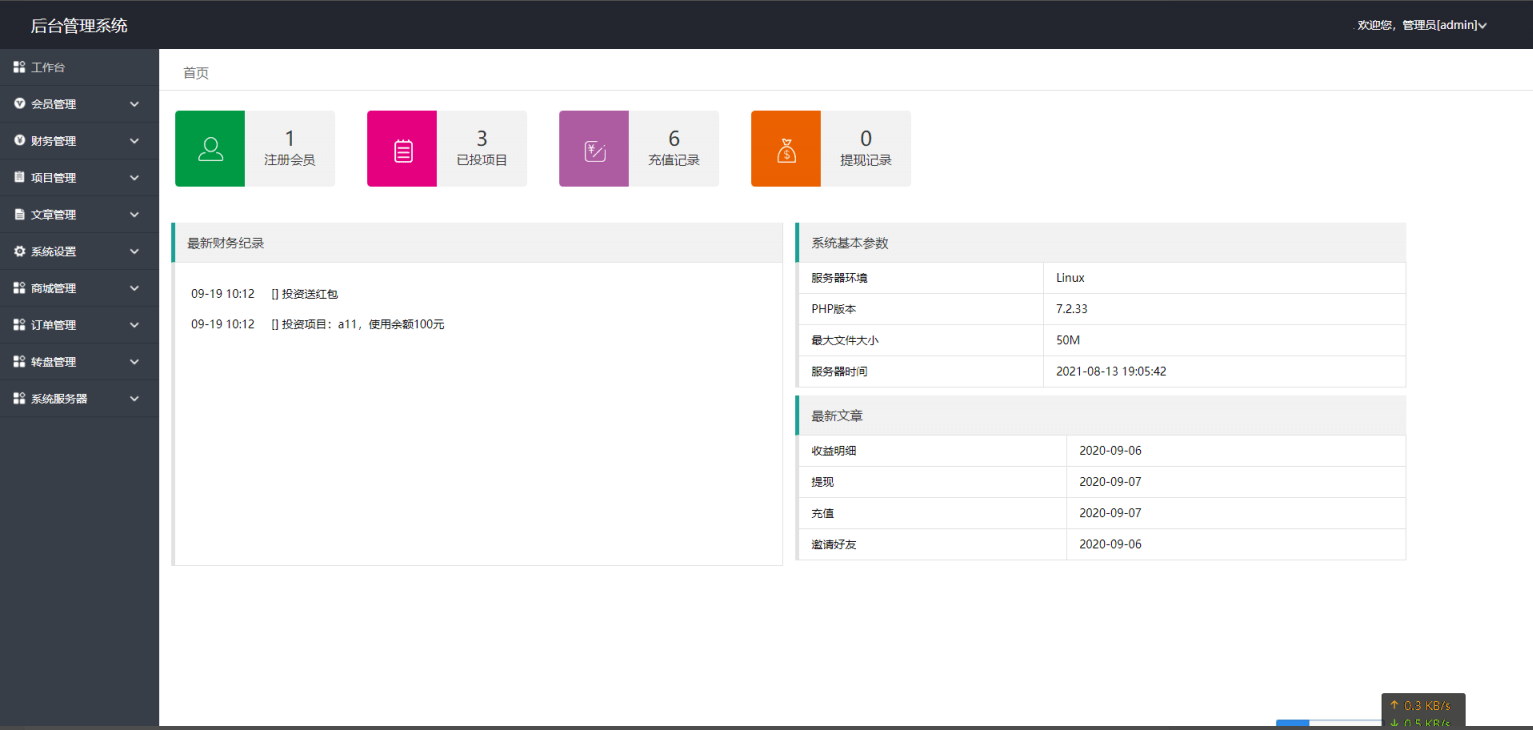Click the pink invested projects clipboard icon
Viewport: 1533px width, 730px height.
click(402, 149)
